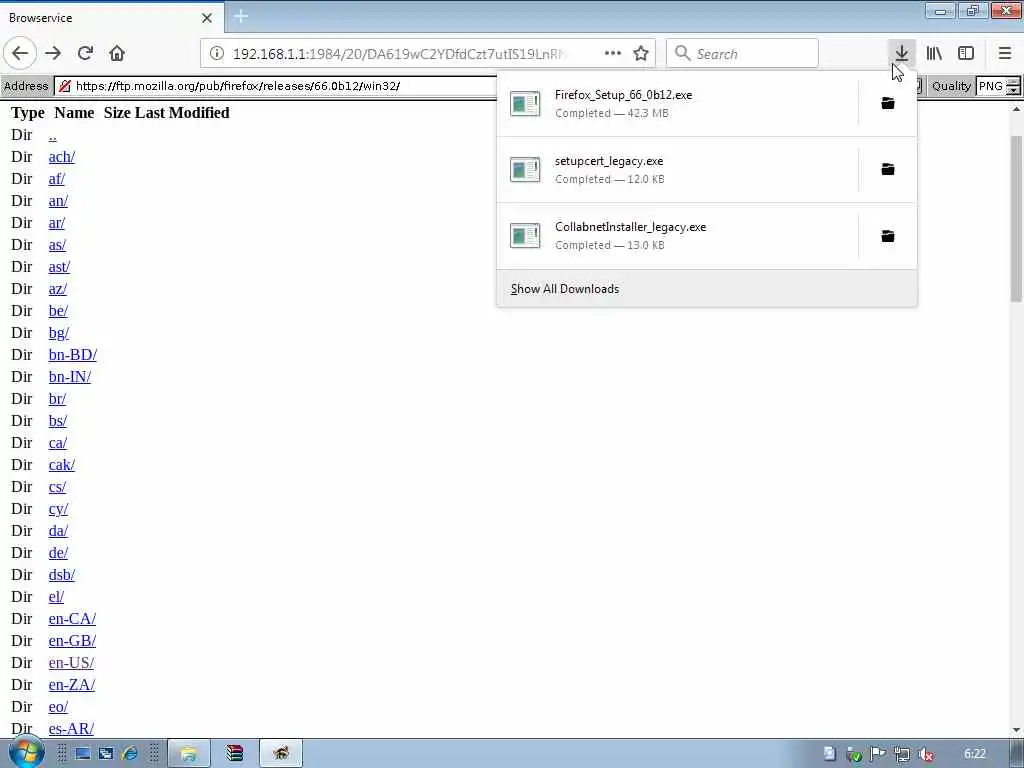The height and width of the screenshot is (768, 1024).
Task: Go back with the browser back arrow
Action: pyautogui.click(x=20, y=53)
